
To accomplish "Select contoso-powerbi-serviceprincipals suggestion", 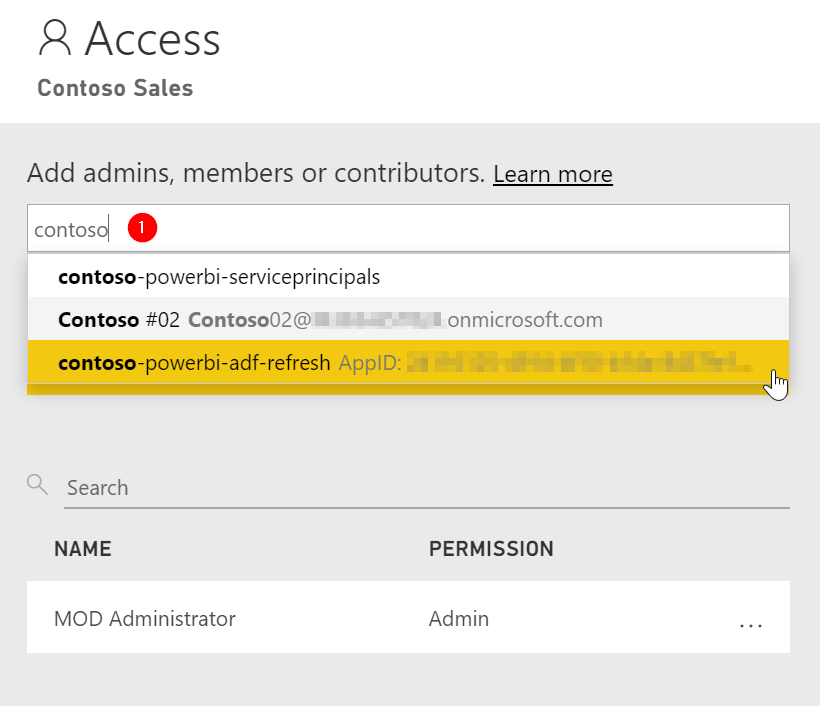I will (408, 277).
